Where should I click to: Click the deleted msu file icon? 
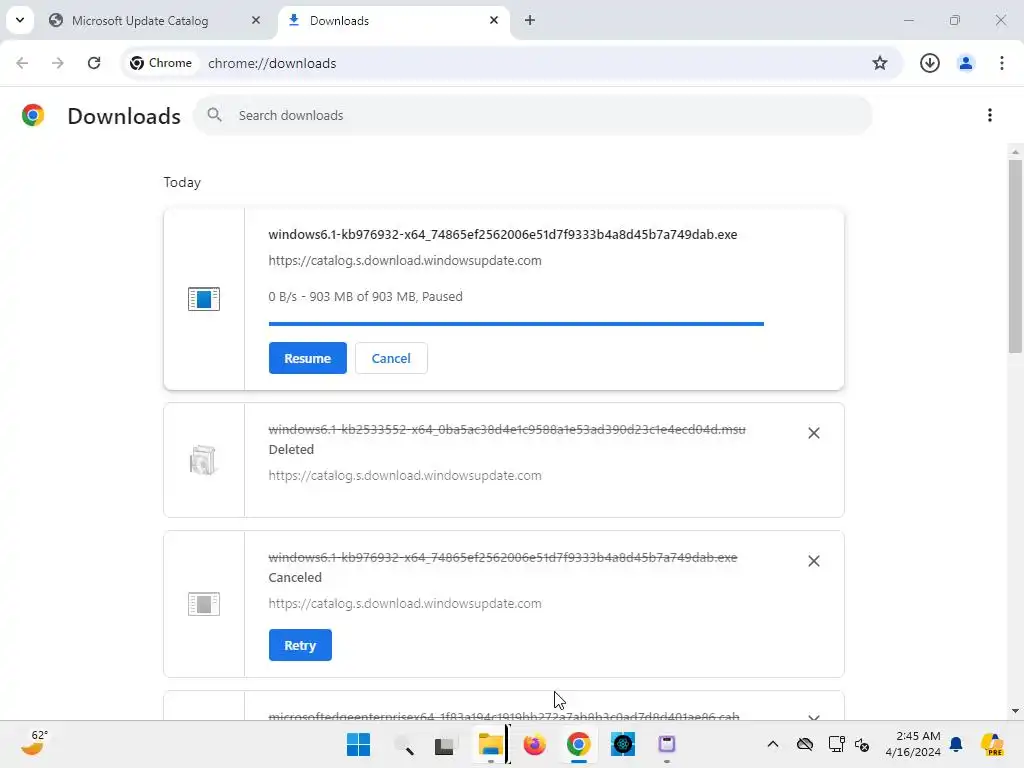203,460
